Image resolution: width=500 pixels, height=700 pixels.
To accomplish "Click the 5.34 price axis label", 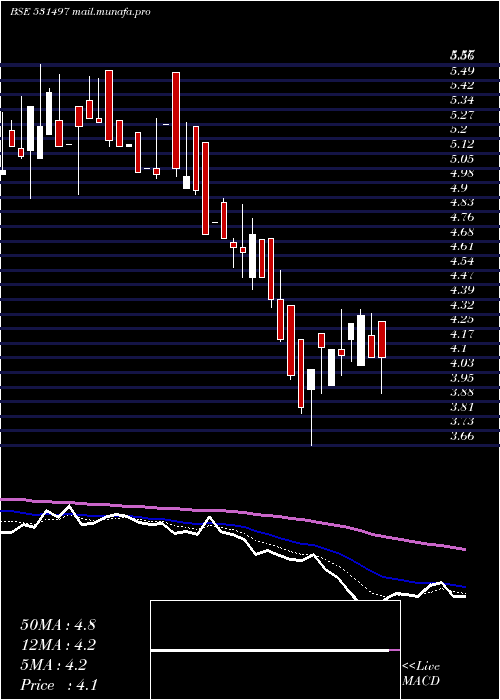I will 462,100.
